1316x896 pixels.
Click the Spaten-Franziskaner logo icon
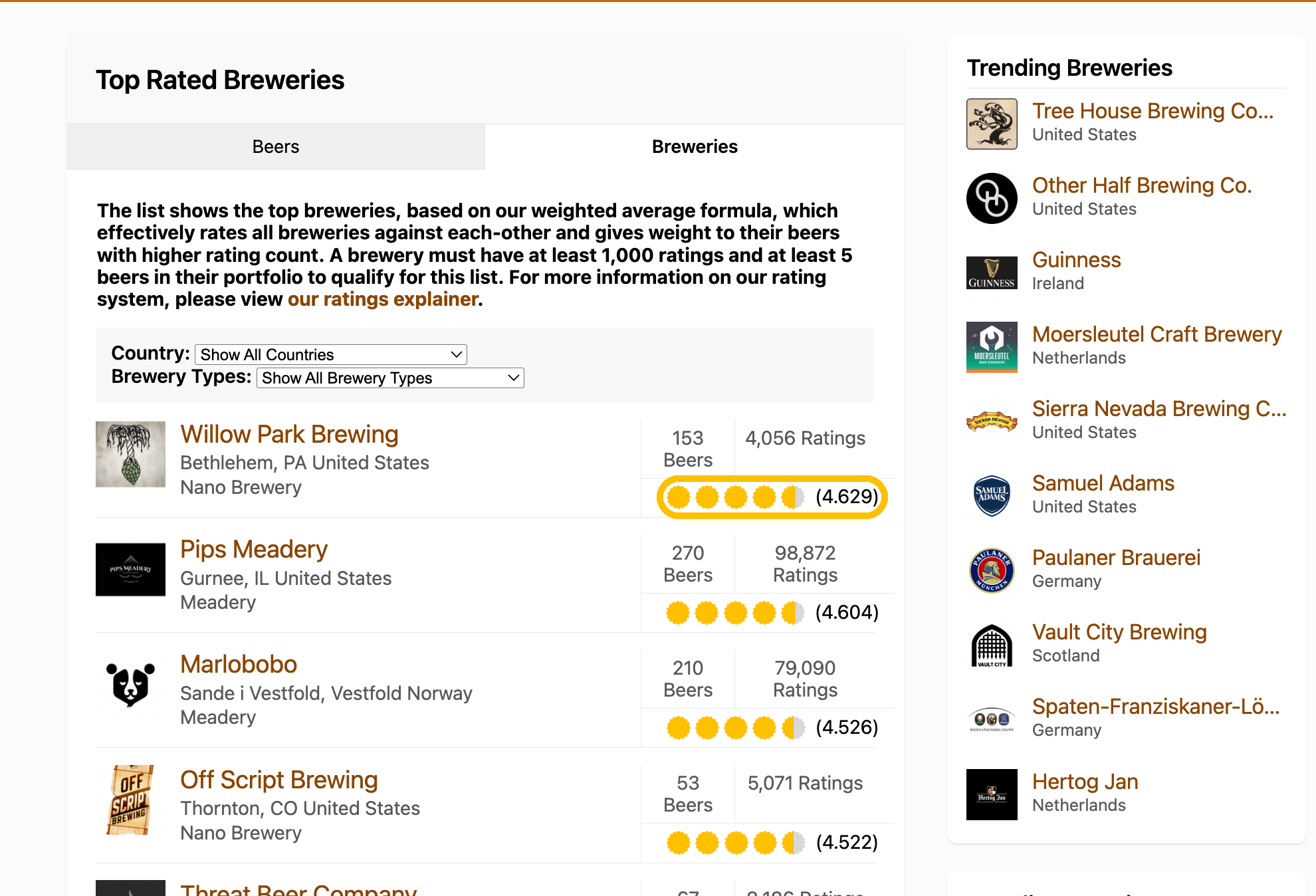coord(992,720)
